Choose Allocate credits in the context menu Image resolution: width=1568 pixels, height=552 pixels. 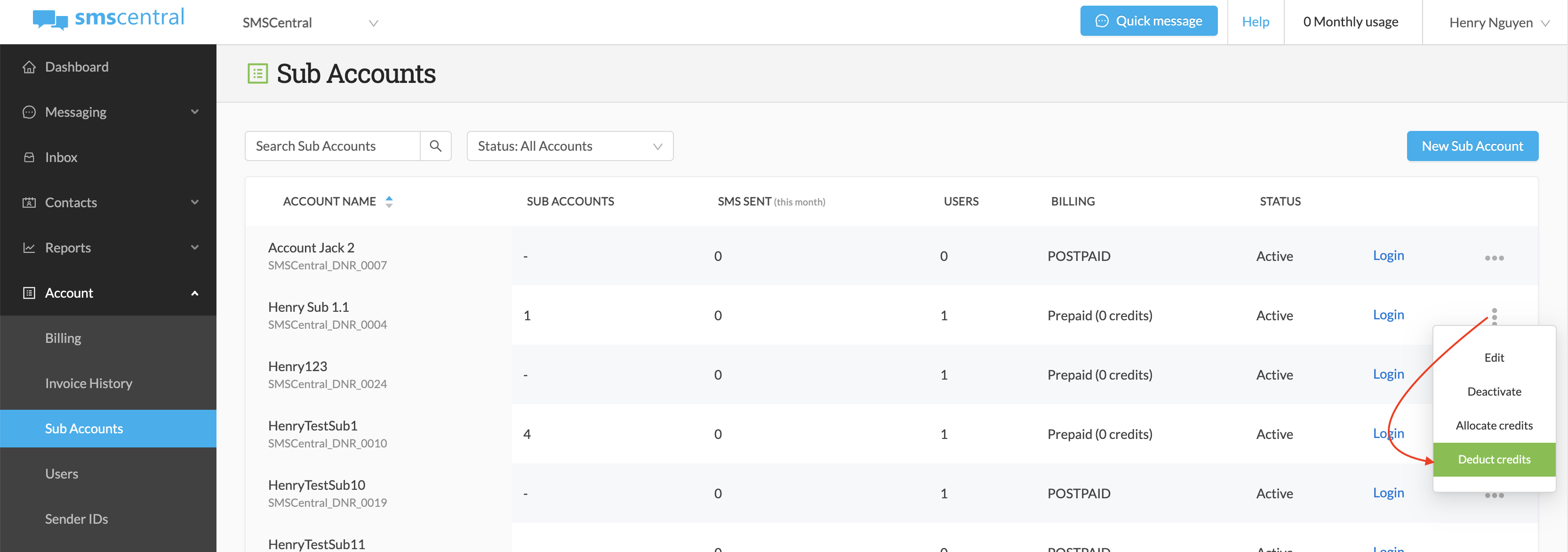pyautogui.click(x=1494, y=425)
